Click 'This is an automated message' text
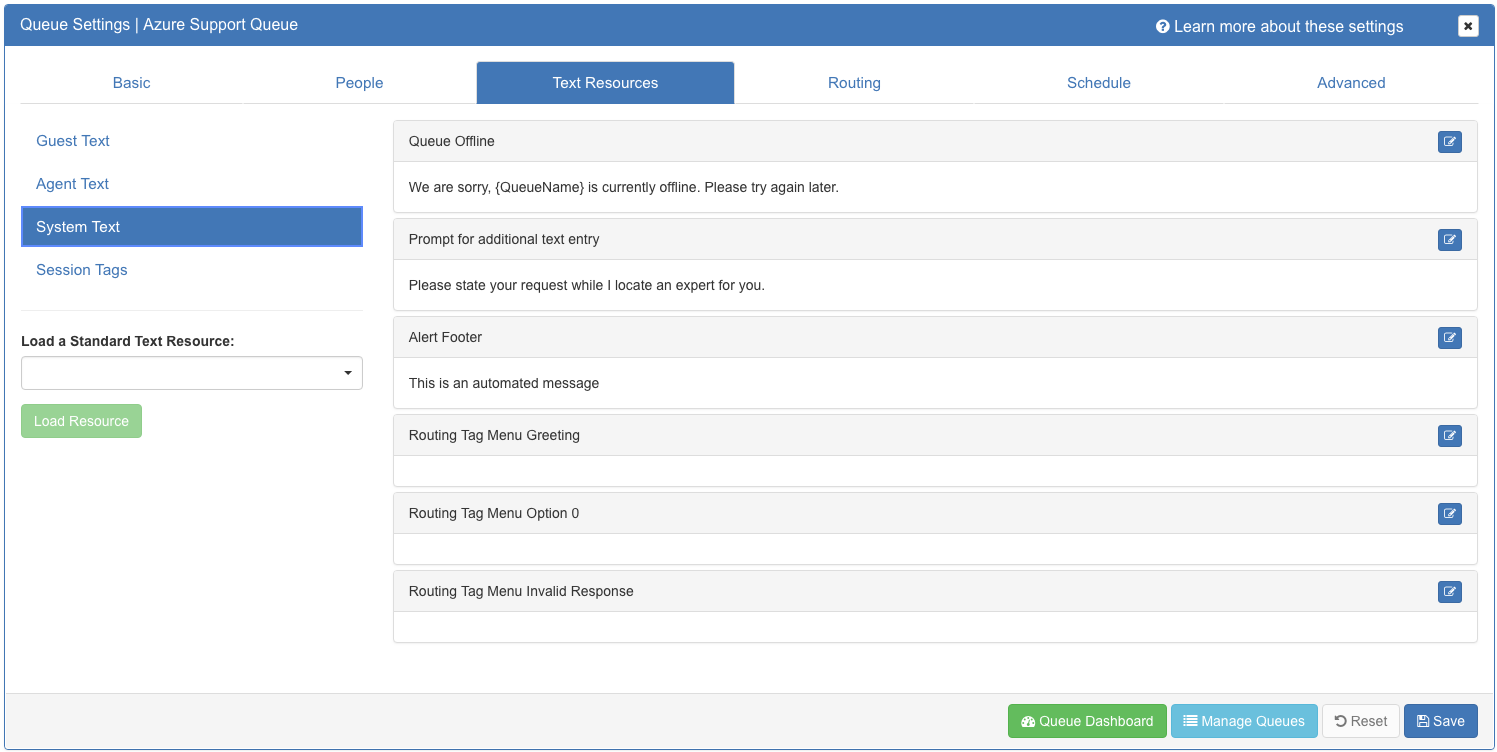The width and height of the screenshot is (1497, 752). pyautogui.click(x=504, y=383)
